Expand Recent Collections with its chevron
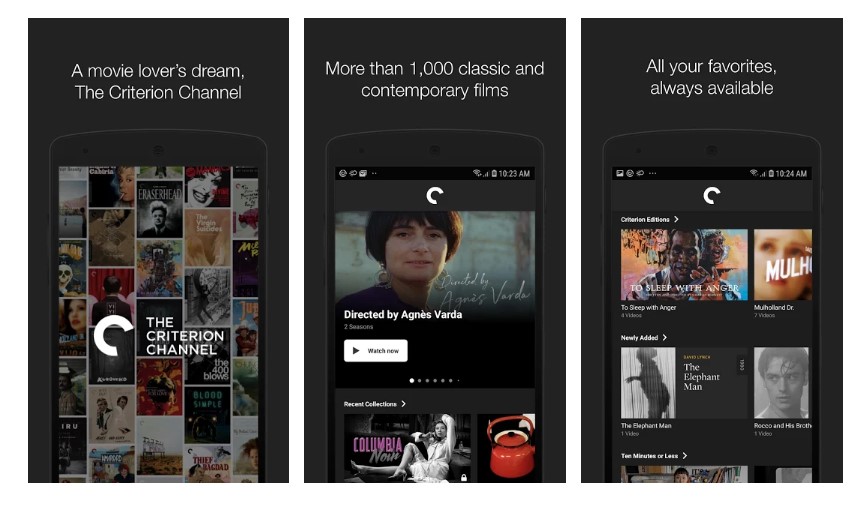The height and width of the screenshot is (506, 851). [403, 404]
